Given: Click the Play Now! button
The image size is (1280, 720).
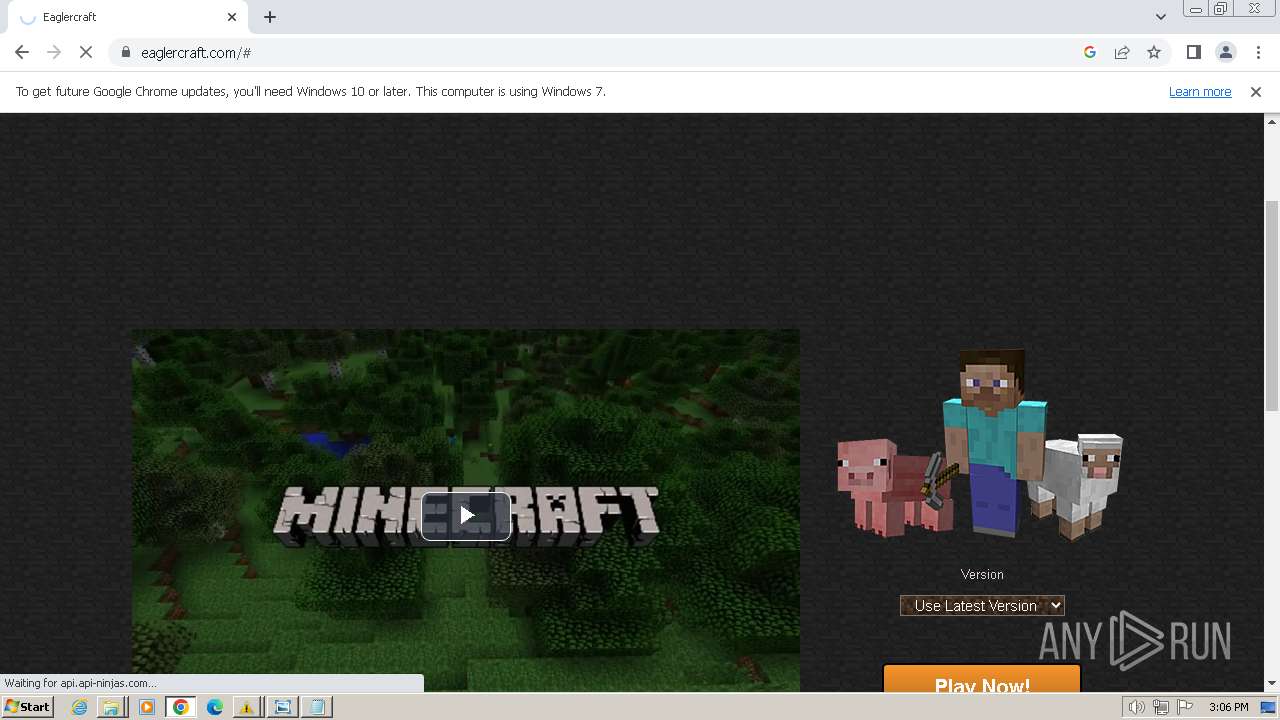Looking at the screenshot, I should tap(982, 680).
